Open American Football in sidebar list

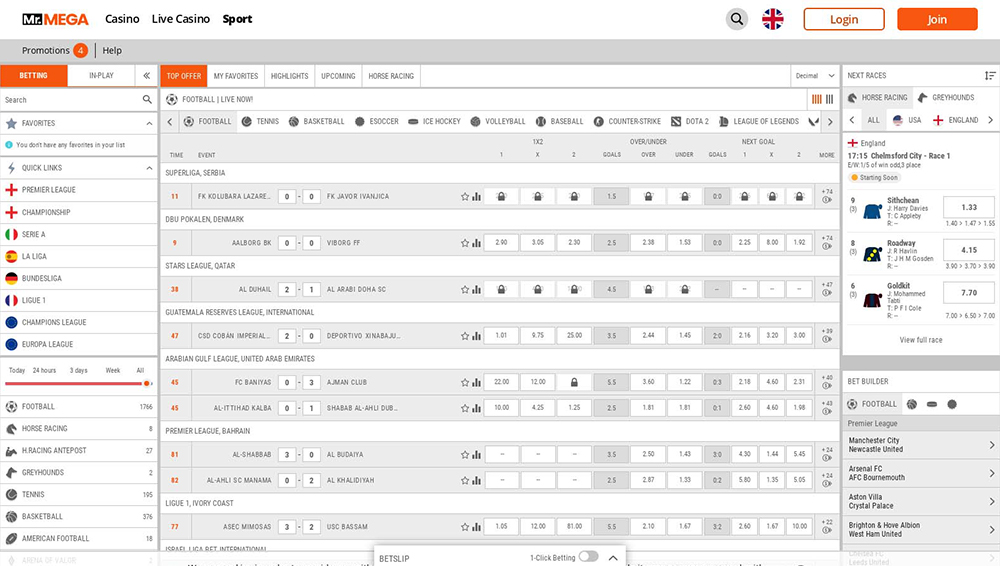[x=78, y=539]
